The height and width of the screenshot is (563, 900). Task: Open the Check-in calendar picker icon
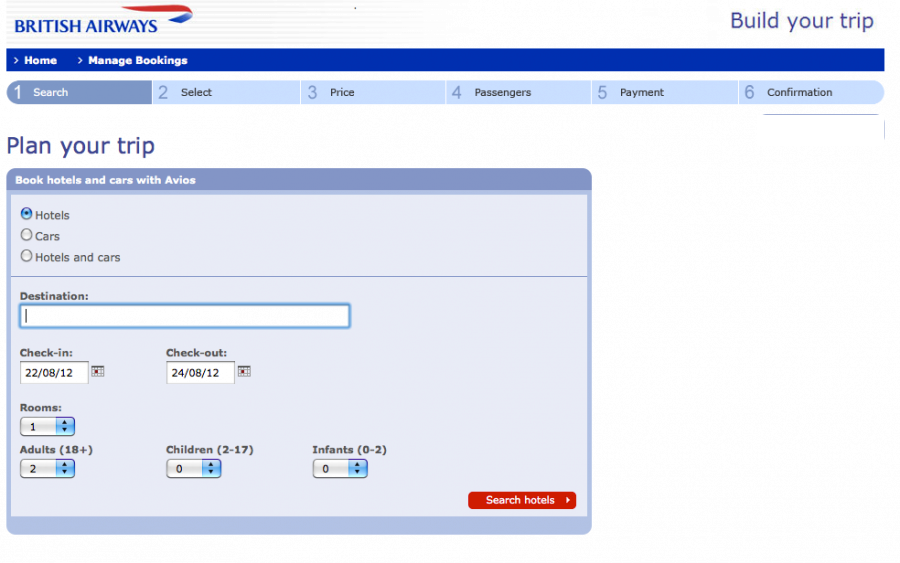(x=98, y=371)
